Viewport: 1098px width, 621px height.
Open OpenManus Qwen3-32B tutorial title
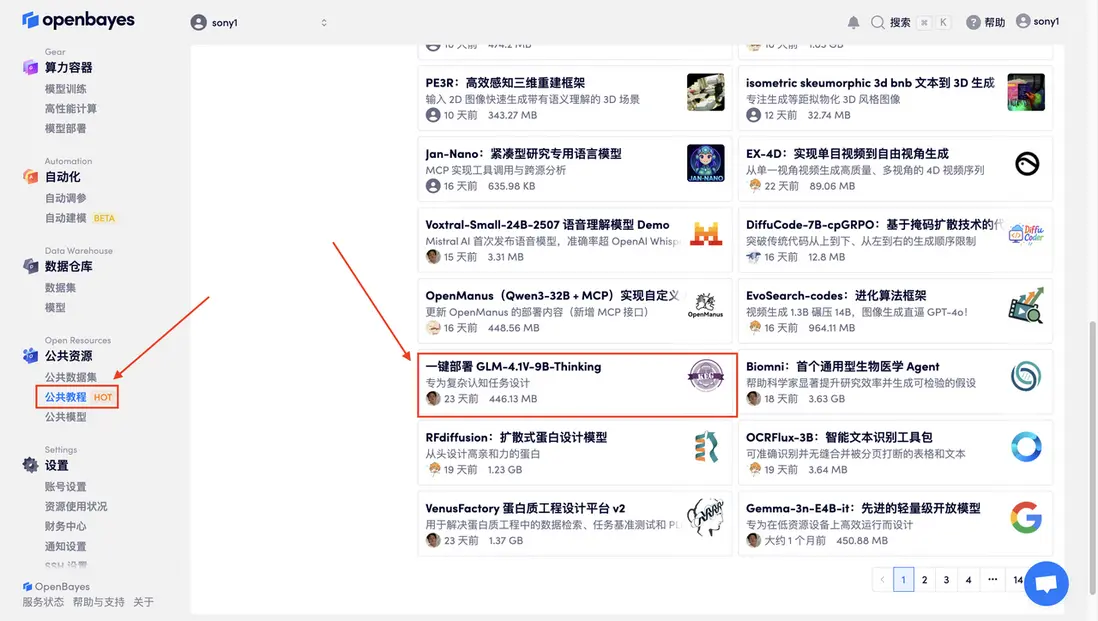click(552, 295)
